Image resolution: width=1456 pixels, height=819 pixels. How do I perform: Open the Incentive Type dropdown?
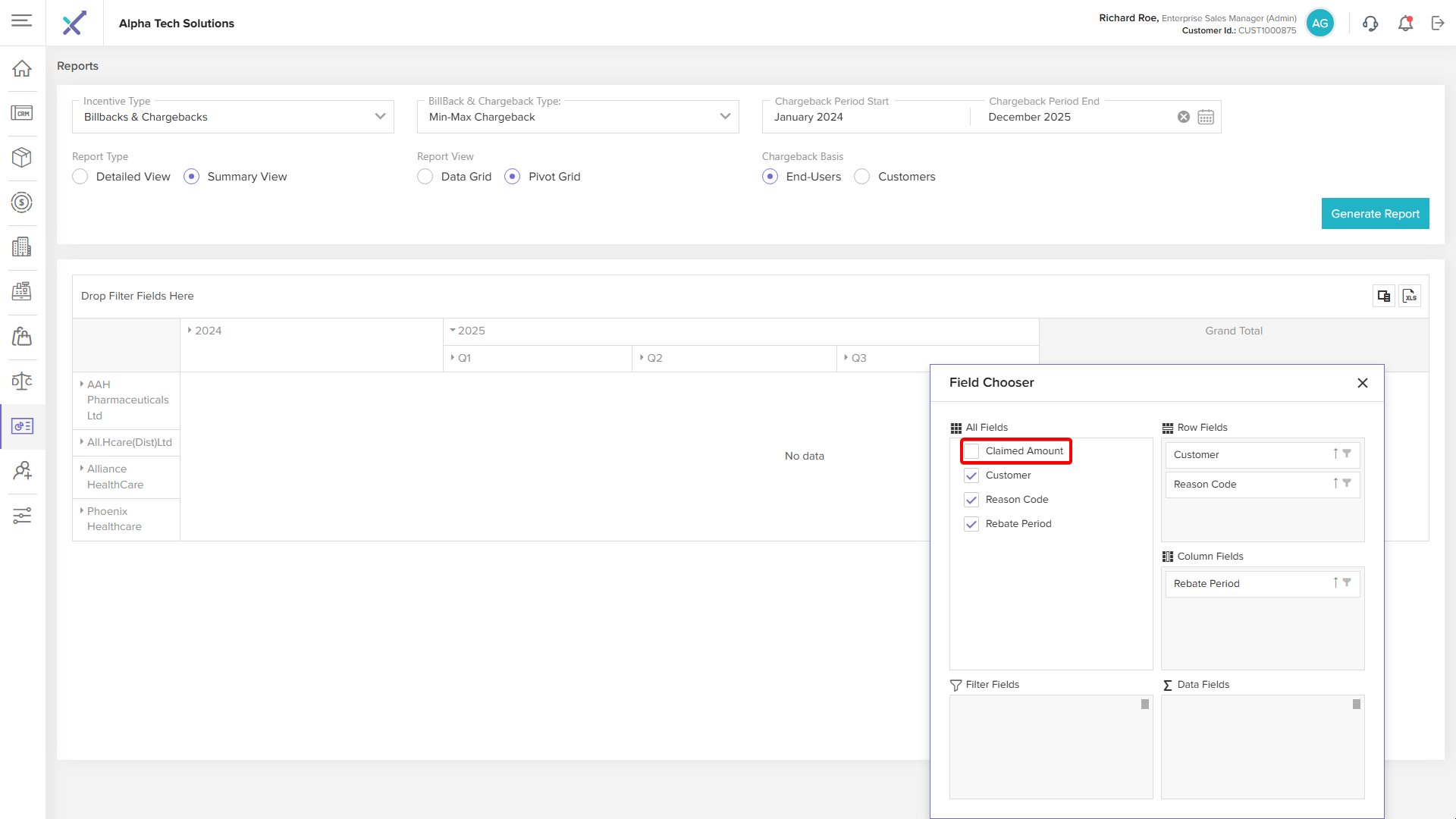pyautogui.click(x=233, y=117)
